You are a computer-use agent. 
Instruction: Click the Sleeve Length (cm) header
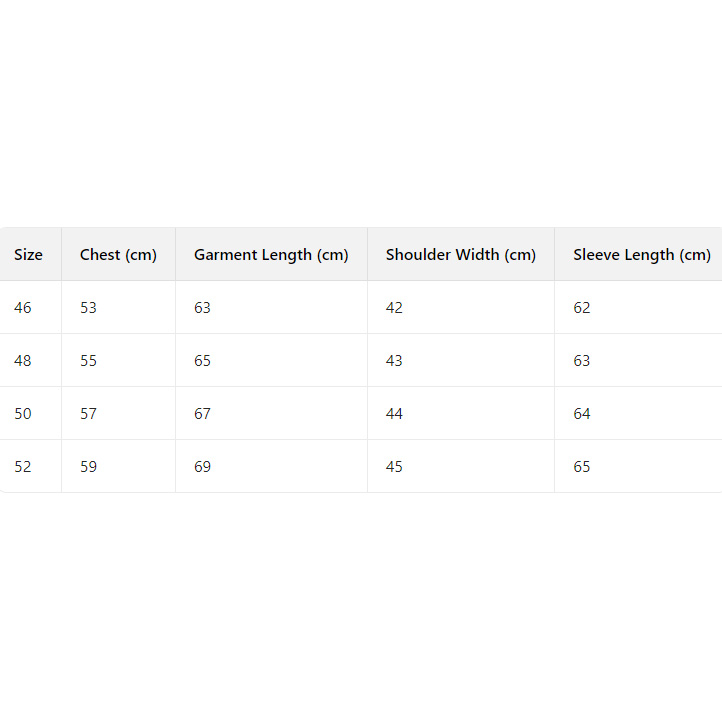(641, 255)
